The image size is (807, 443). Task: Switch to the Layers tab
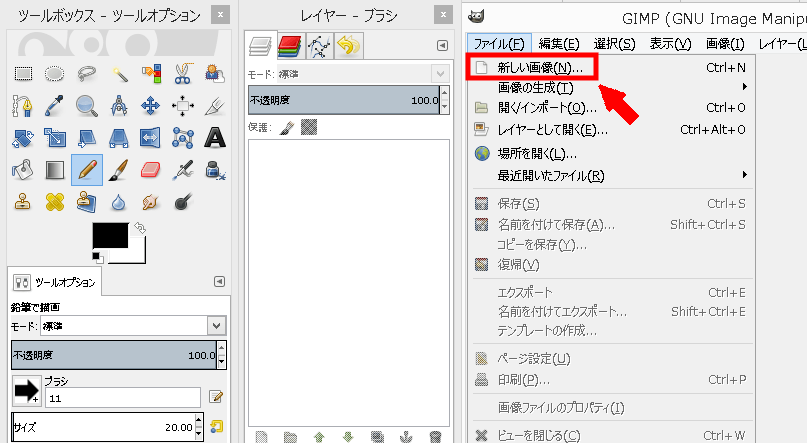click(260, 46)
